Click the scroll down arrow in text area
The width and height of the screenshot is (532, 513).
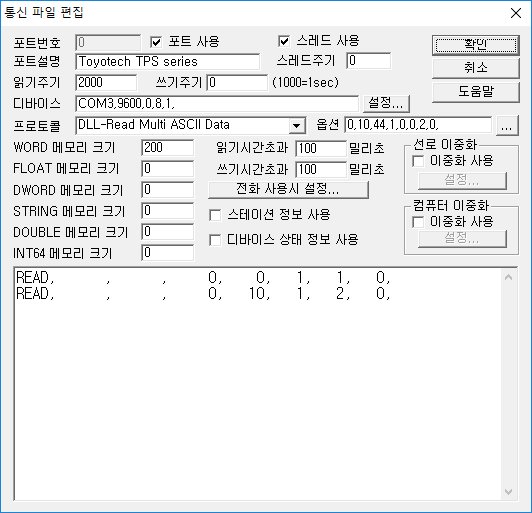(508, 491)
